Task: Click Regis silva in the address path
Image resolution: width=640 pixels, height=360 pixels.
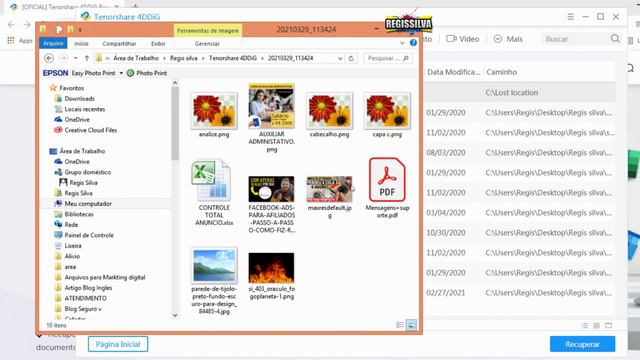Action: coord(184,58)
